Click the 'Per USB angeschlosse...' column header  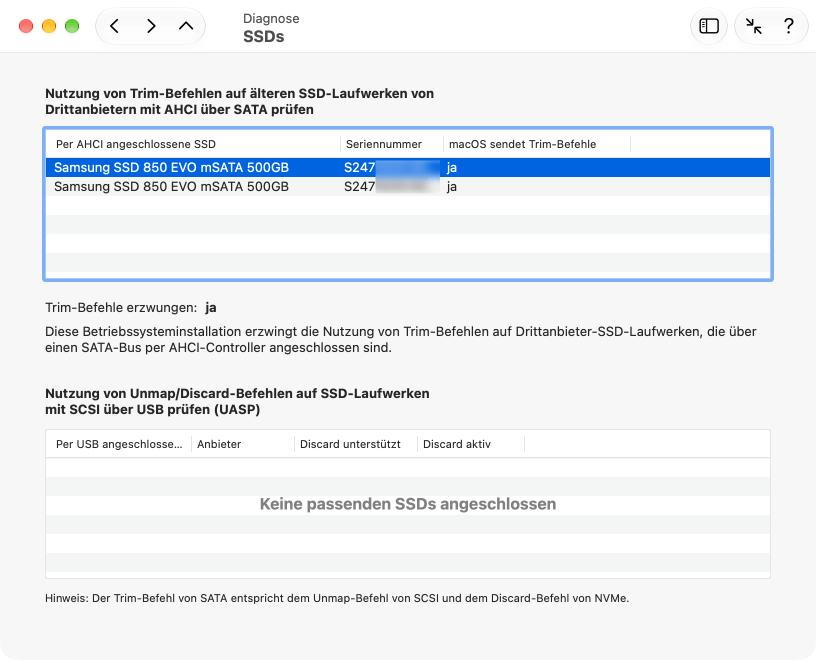(x=119, y=444)
